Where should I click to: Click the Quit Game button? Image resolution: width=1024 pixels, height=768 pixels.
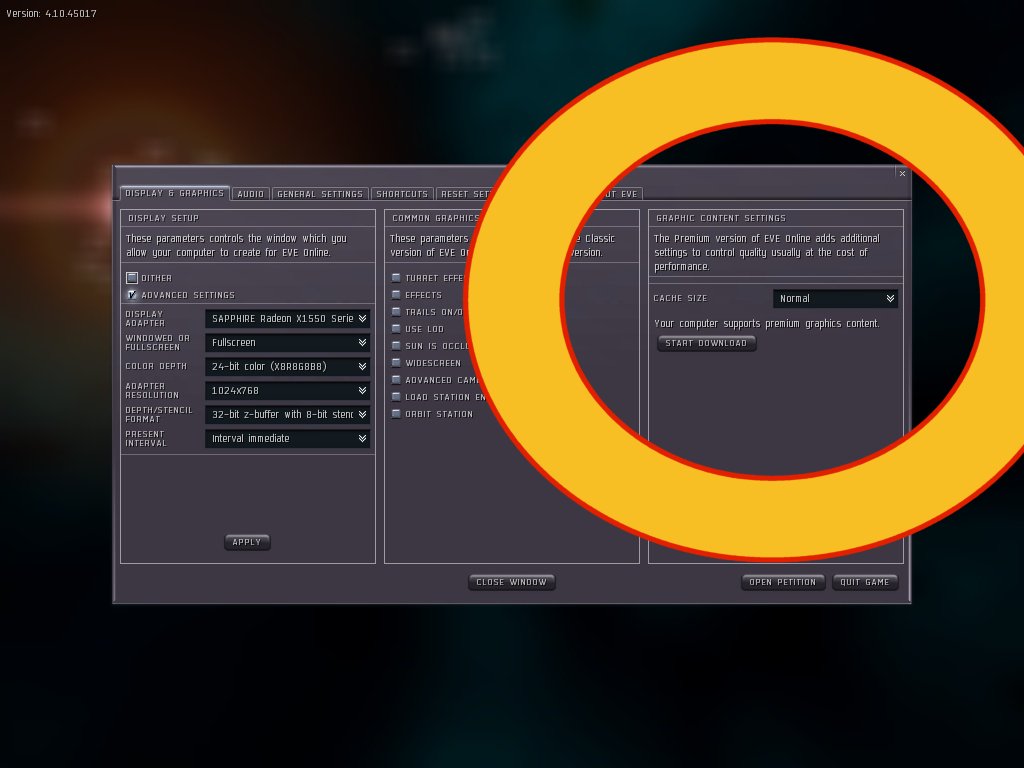point(865,582)
